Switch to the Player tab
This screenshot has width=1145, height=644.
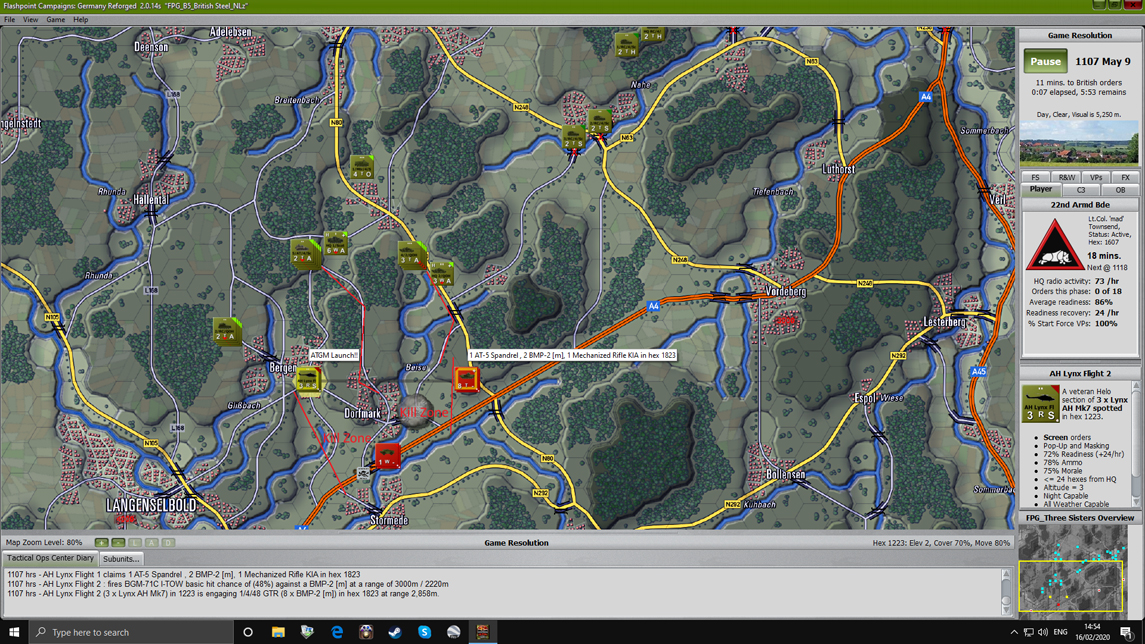coord(1041,189)
